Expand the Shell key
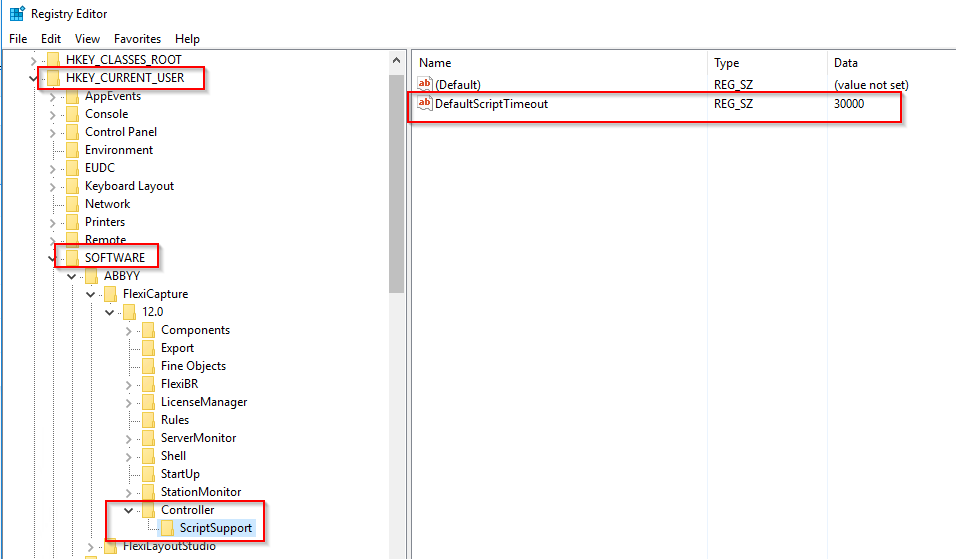This screenshot has width=956, height=559. [x=129, y=457]
